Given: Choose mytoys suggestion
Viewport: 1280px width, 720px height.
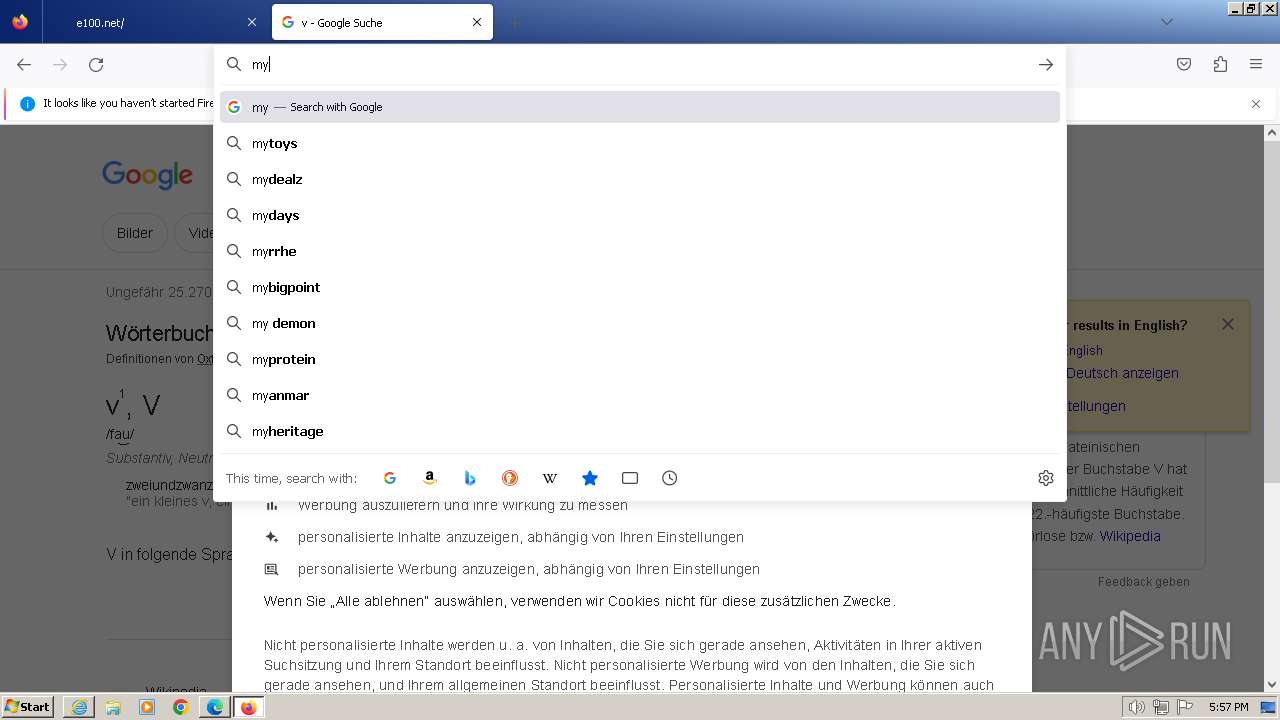Looking at the screenshot, I should pos(640,143).
